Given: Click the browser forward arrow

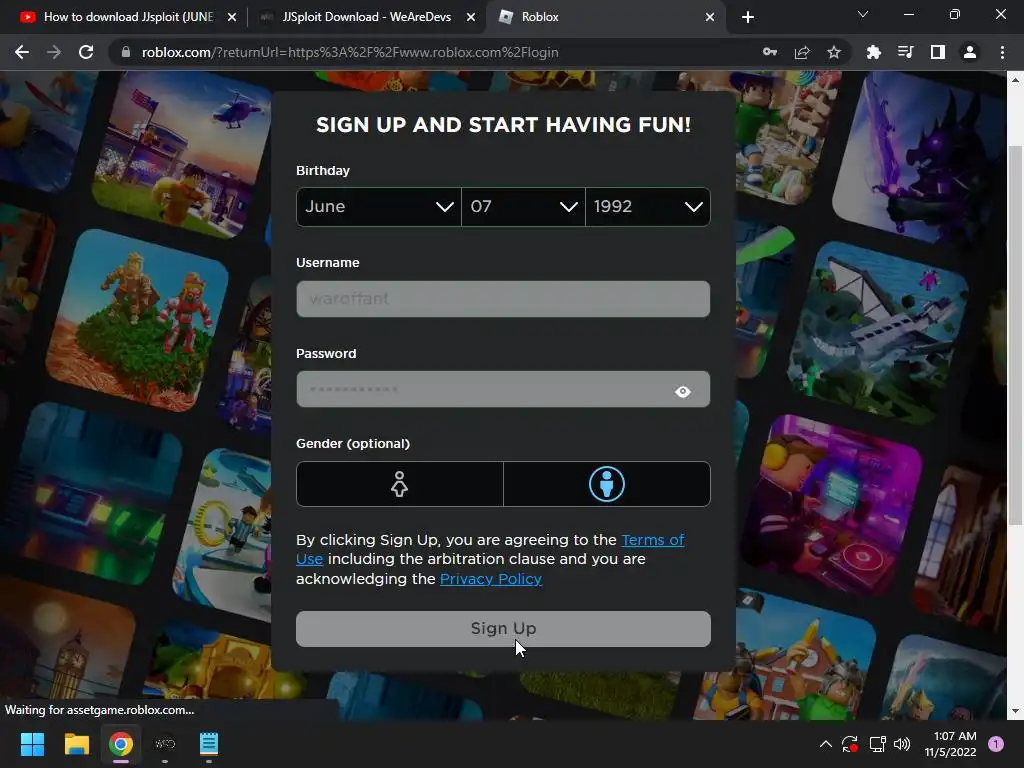Looking at the screenshot, I should click(54, 52).
